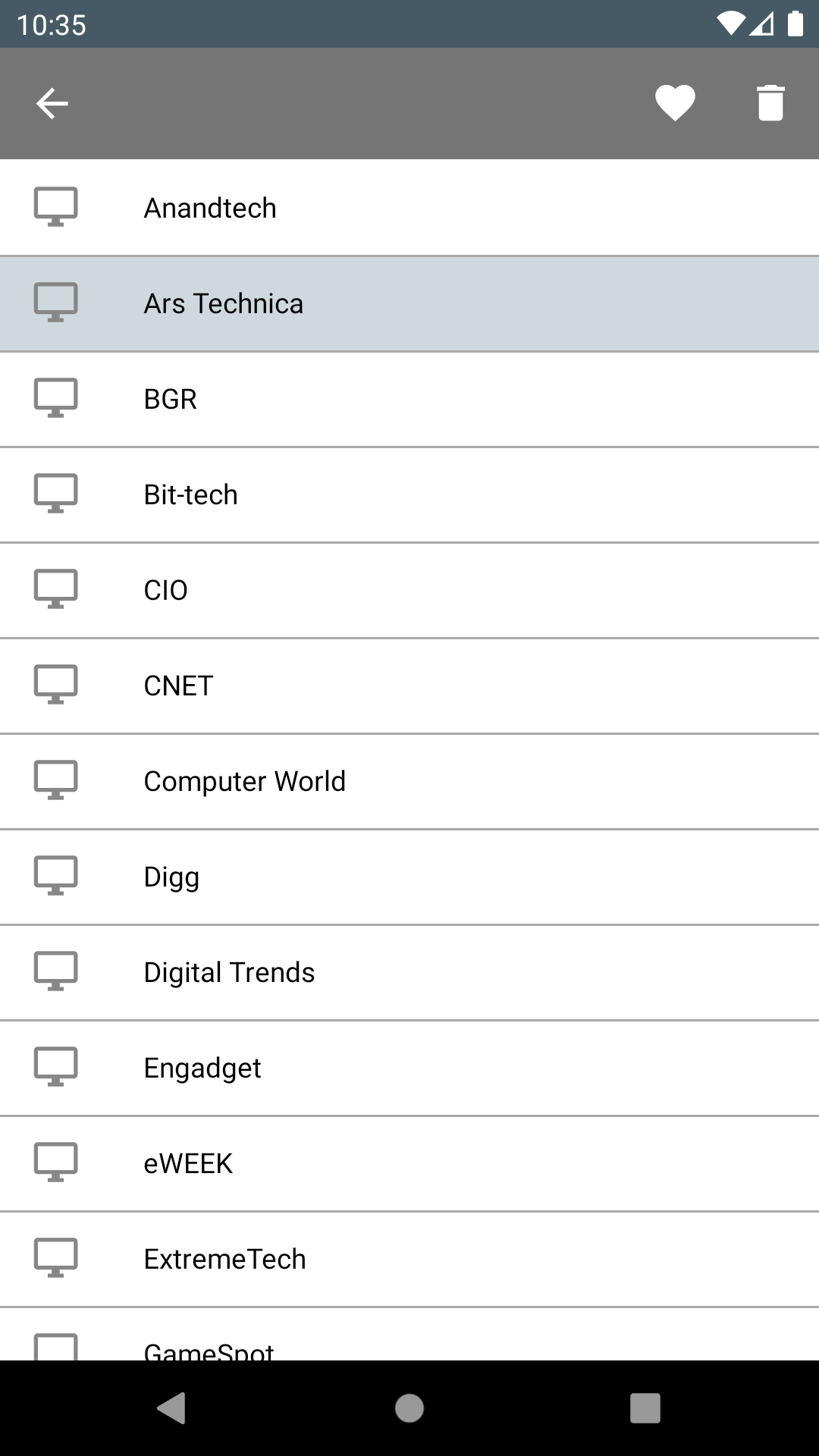
Task: Select the Digital Trends entry
Action: coord(409,972)
